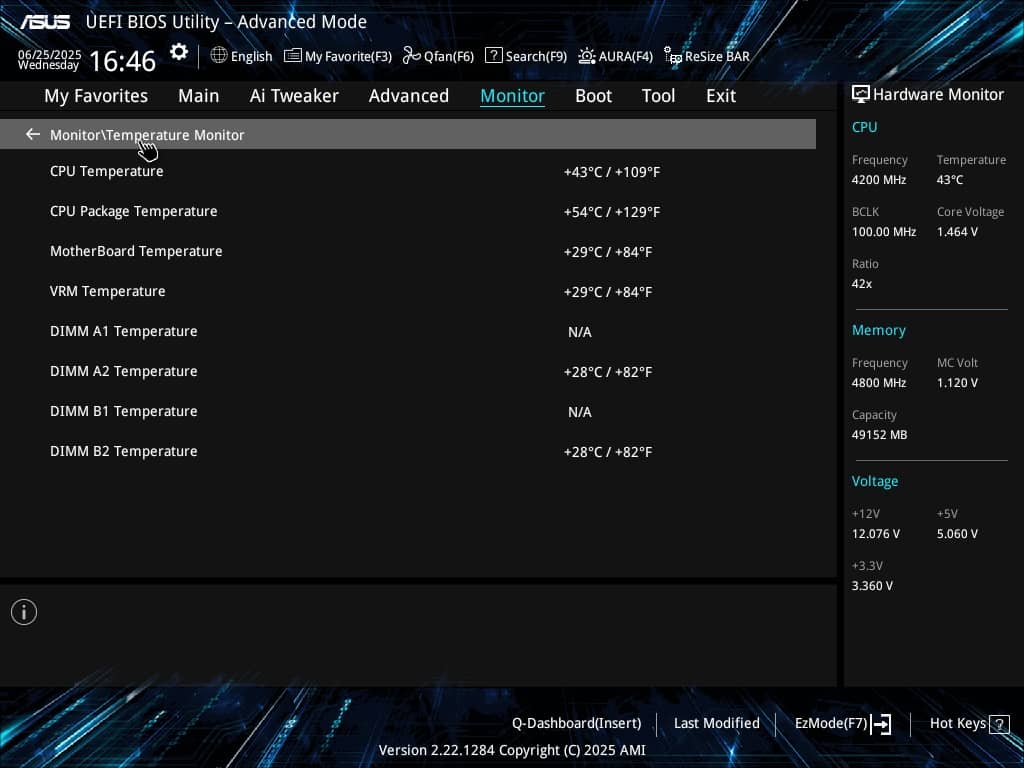The height and width of the screenshot is (768, 1024).
Task: Click Monitor\Temperature Monitor breadcrumb
Action: click(x=147, y=135)
